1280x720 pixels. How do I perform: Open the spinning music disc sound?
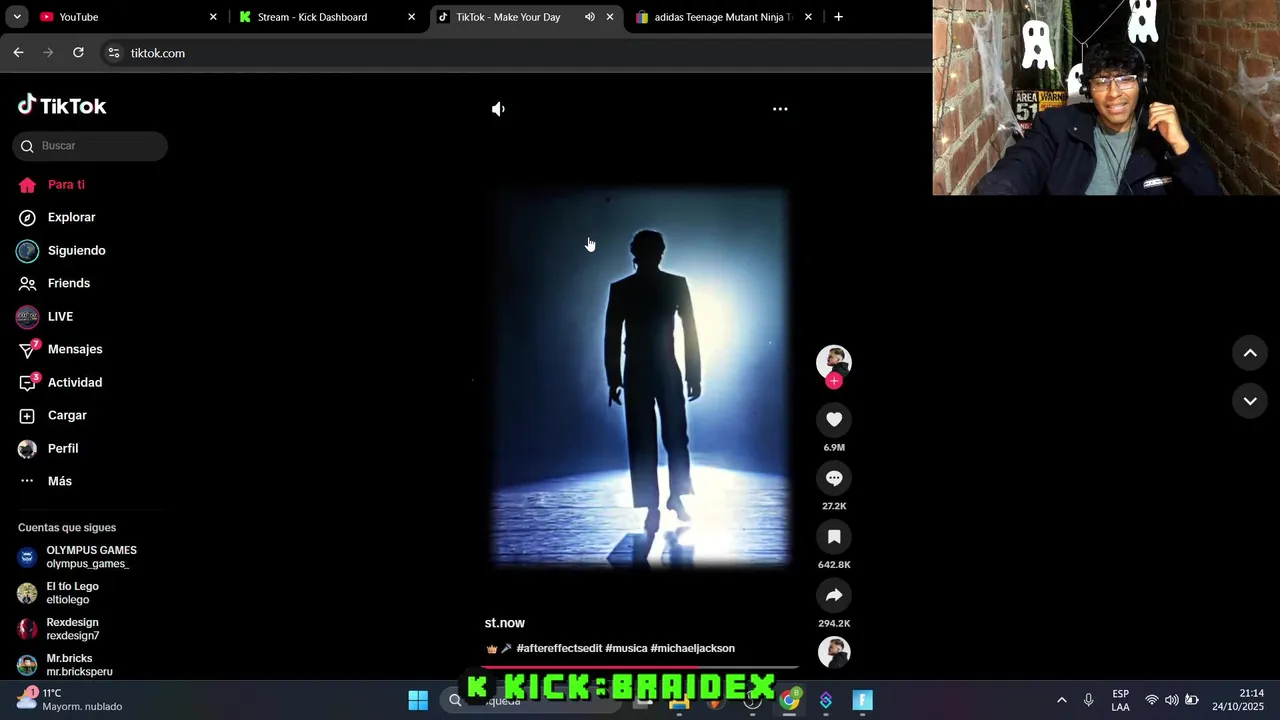pyautogui.click(x=834, y=652)
